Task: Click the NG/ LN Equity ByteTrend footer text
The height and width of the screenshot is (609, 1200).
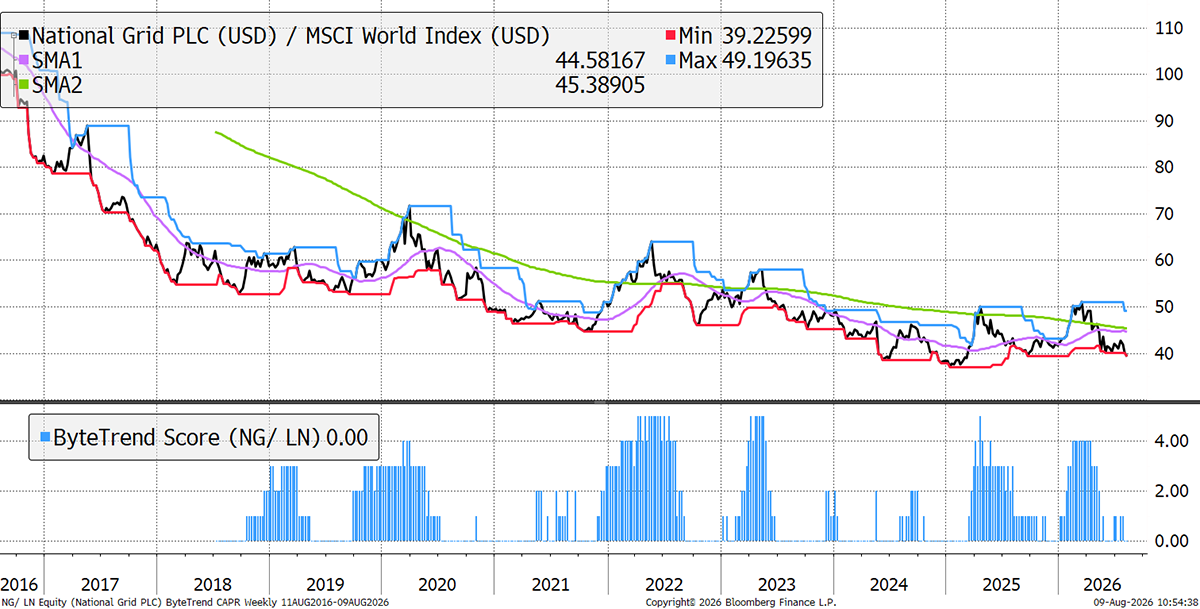Action: [x=196, y=602]
